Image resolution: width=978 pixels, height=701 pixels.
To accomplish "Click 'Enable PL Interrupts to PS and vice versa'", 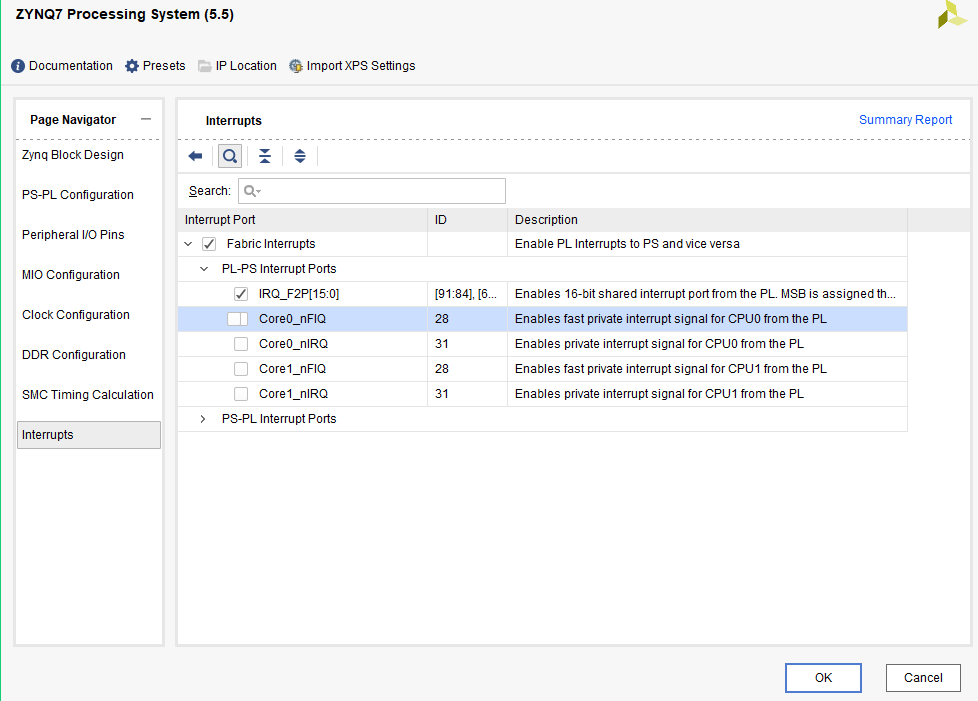I will click(x=627, y=244).
